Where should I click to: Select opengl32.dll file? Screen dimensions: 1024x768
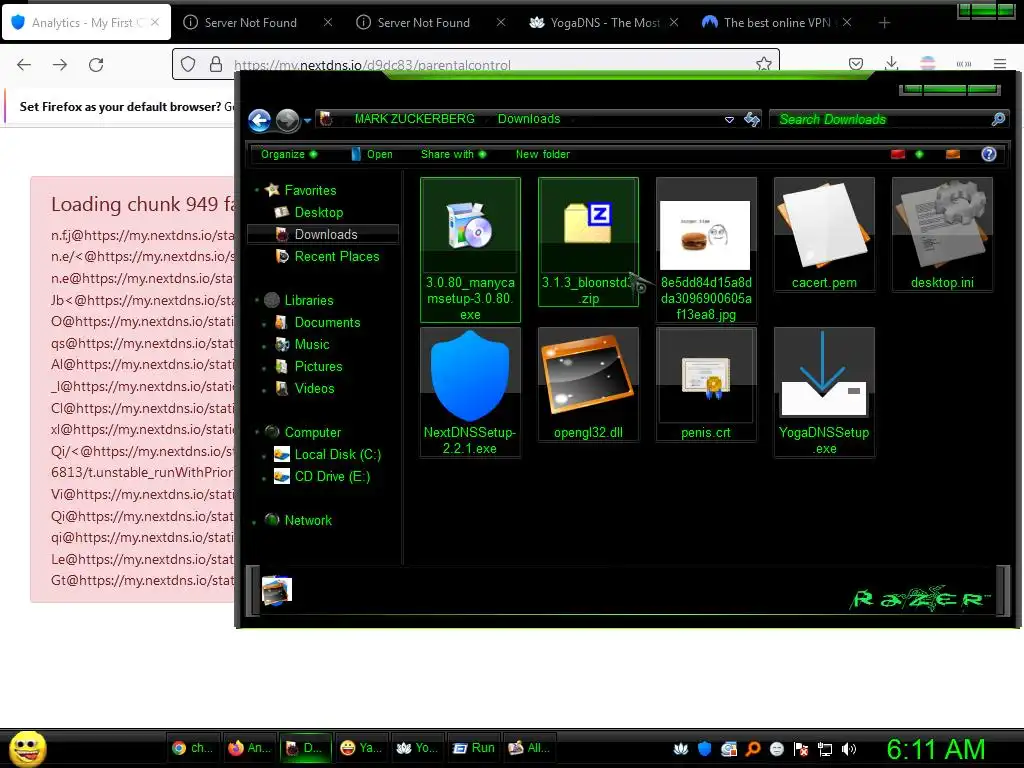(x=588, y=385)
